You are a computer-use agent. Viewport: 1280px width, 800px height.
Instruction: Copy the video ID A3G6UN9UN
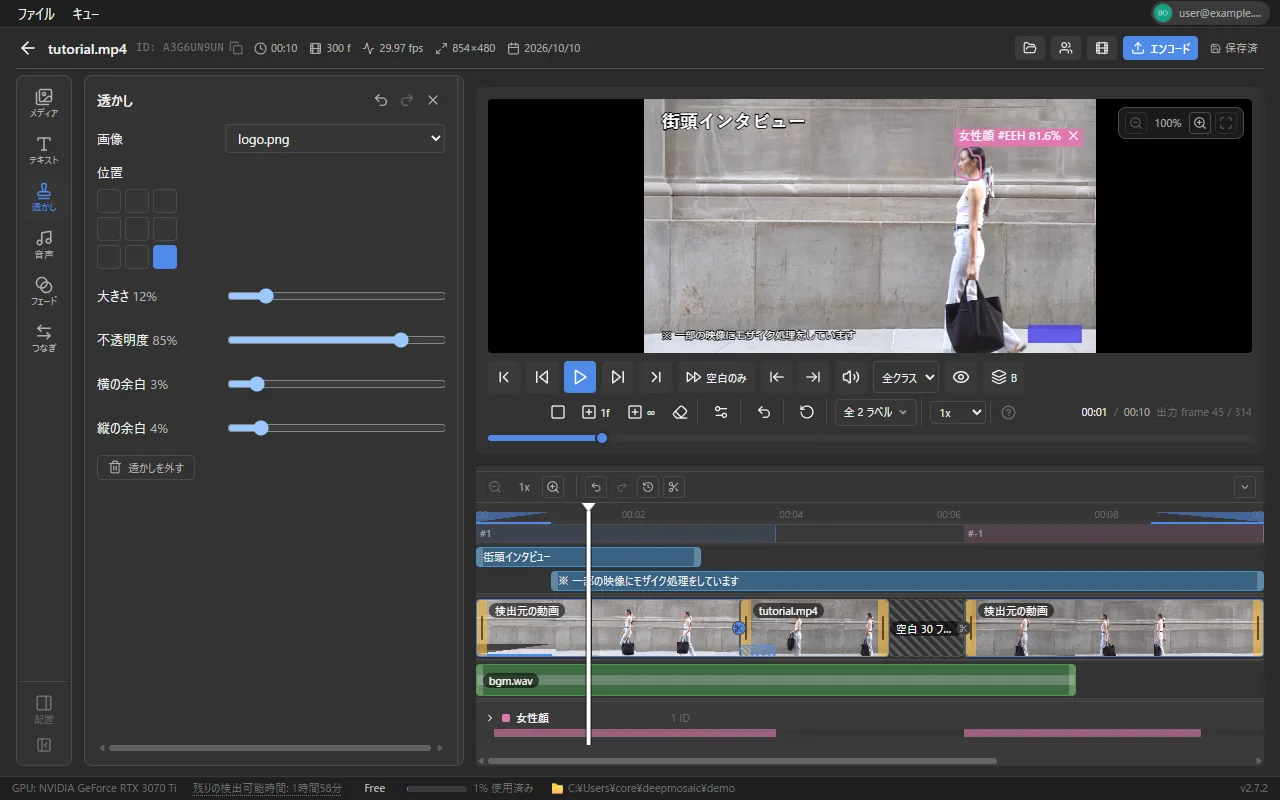pos(236,48)
